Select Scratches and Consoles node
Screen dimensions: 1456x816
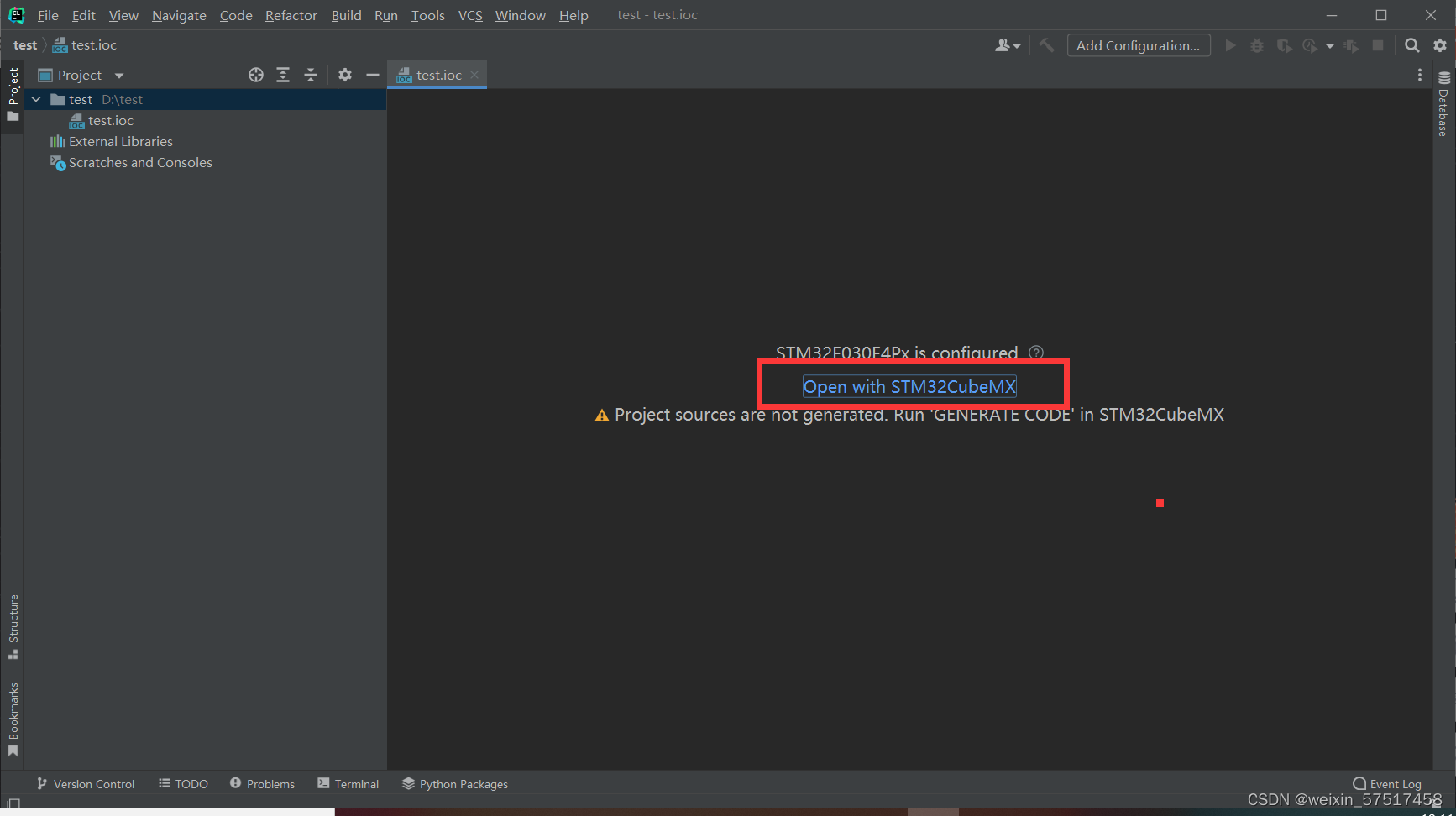click(140, 162)
